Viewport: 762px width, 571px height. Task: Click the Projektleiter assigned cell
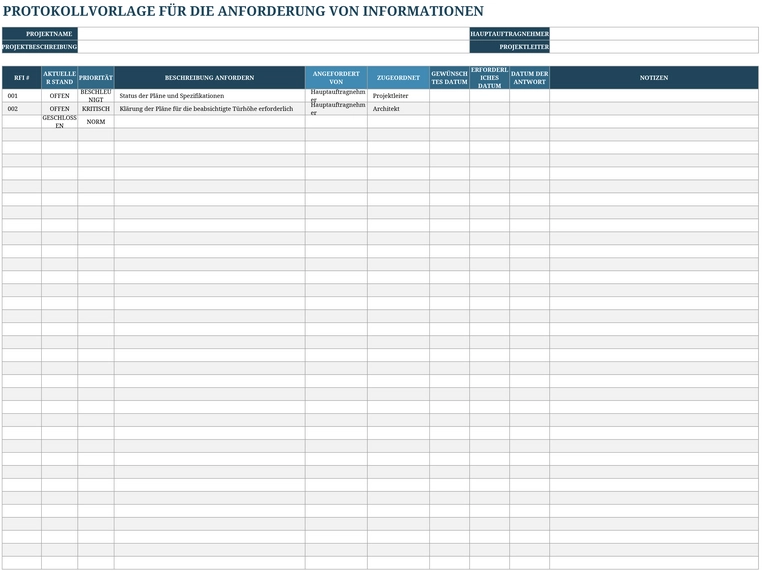[x=398, y=96]
